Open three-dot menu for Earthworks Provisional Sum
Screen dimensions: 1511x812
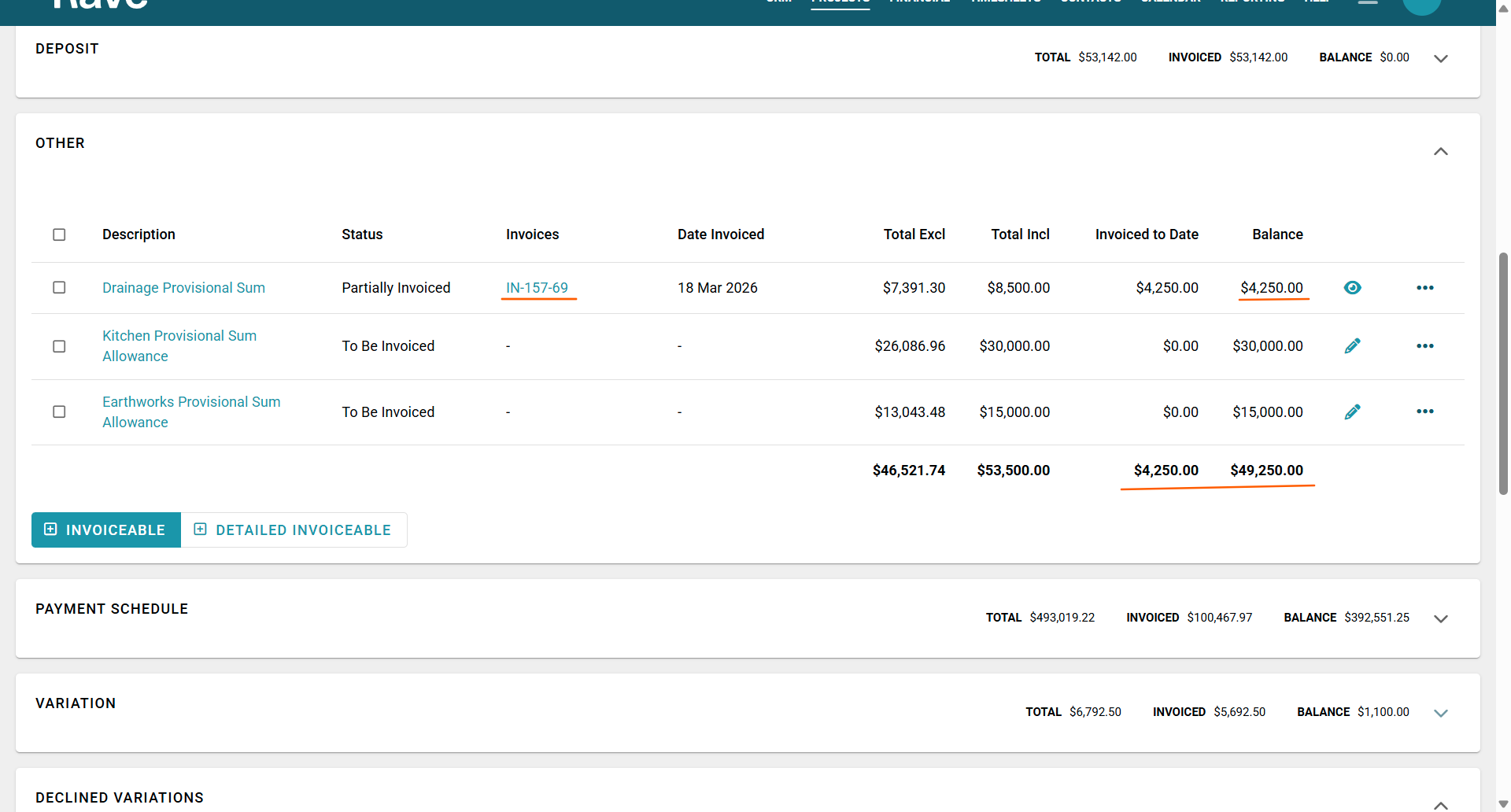point(1424,412)
